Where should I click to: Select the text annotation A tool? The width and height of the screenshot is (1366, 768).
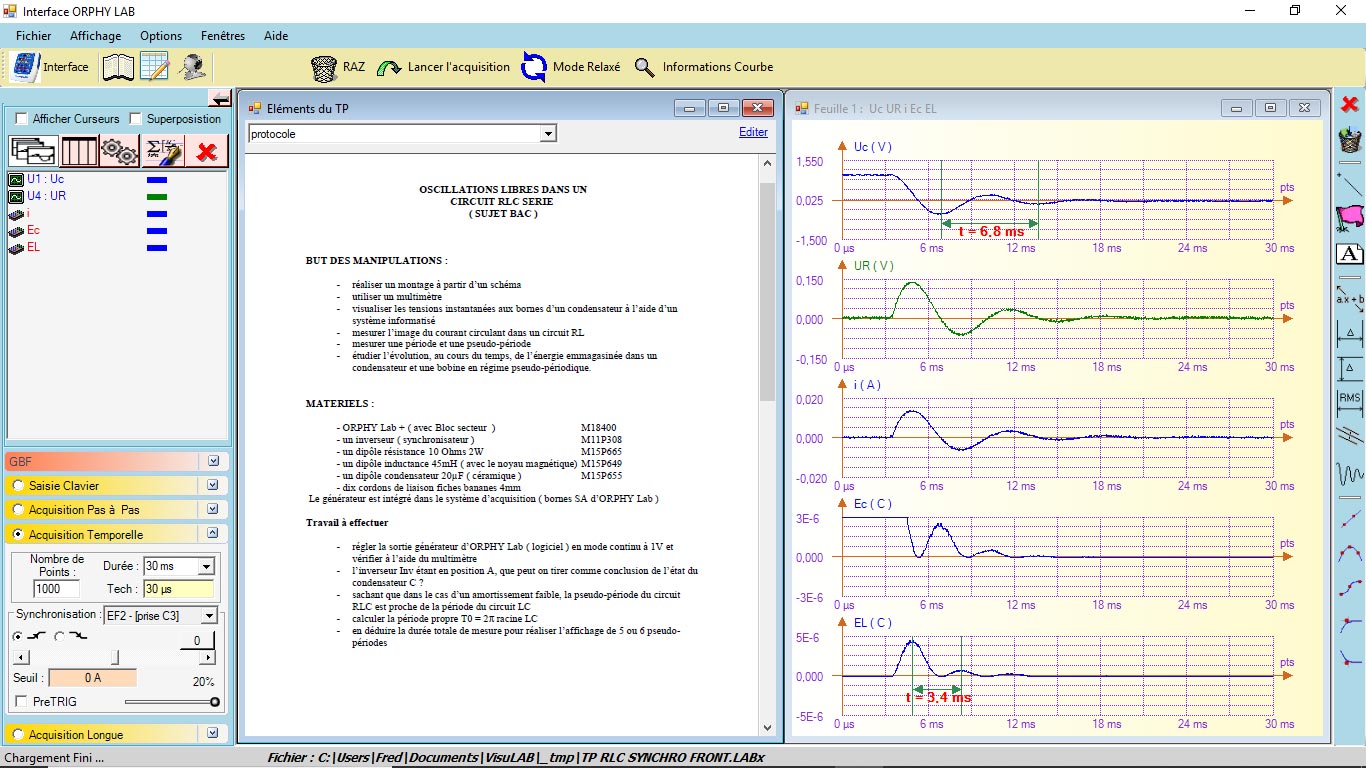tap(1350, 254)
